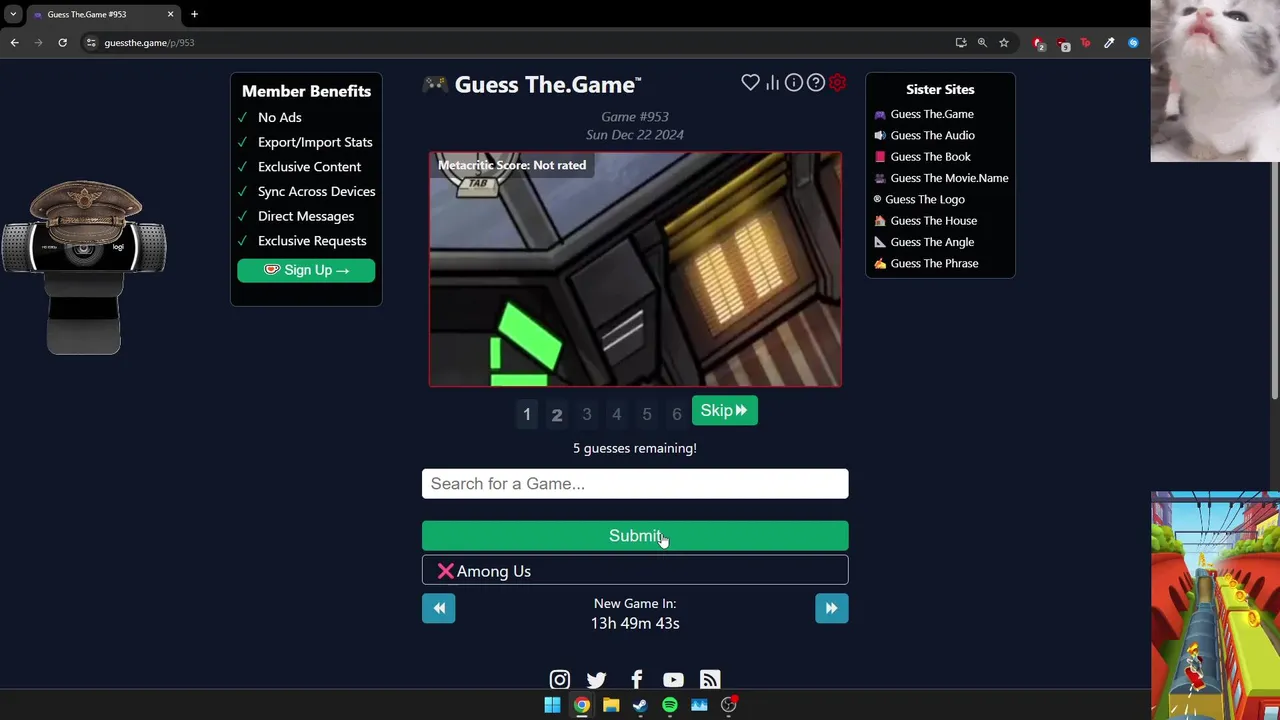Select screenshot number 3
Screen dimensions: 1280x720
(x=587, y=414)
